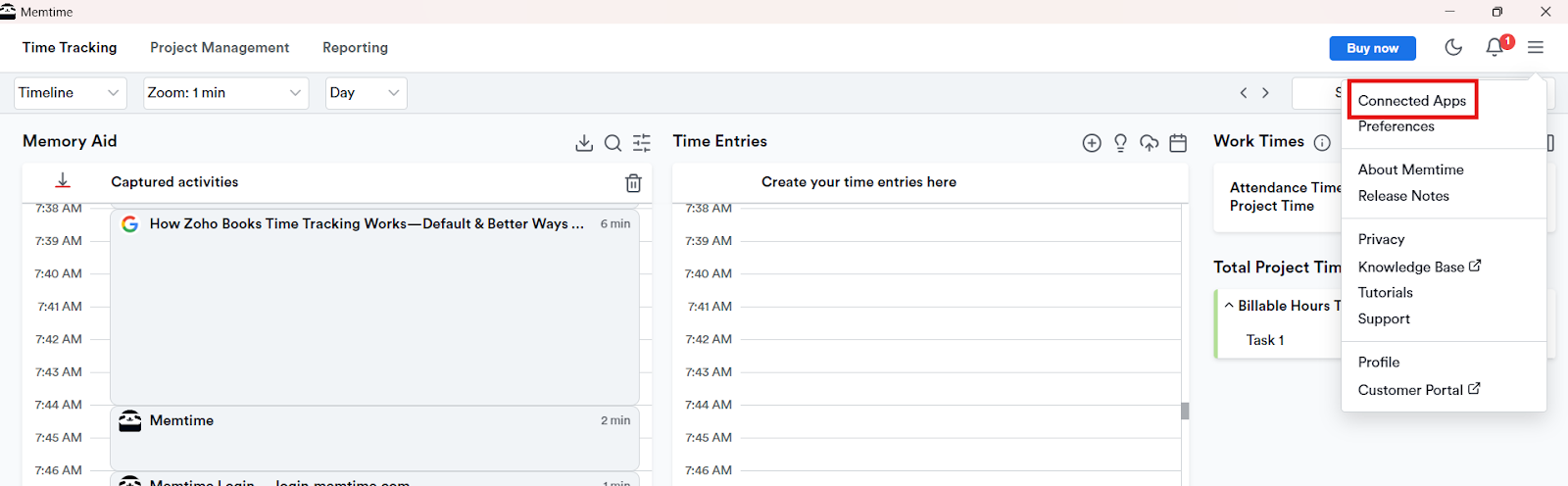
Task: Click the Google icon on Zoho activity
Action: pyautogui.click(x=129, y=223)
